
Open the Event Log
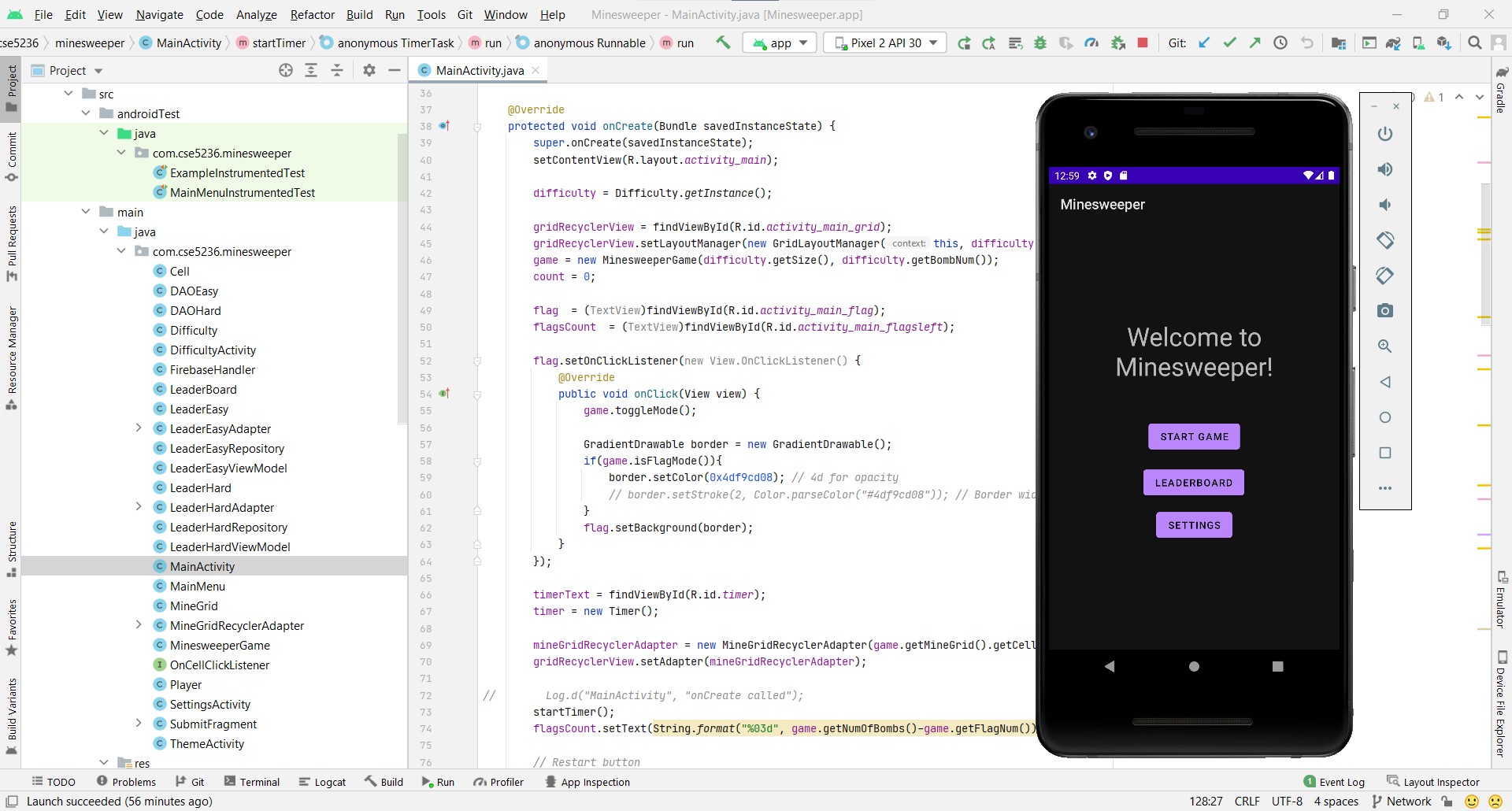1334,782
